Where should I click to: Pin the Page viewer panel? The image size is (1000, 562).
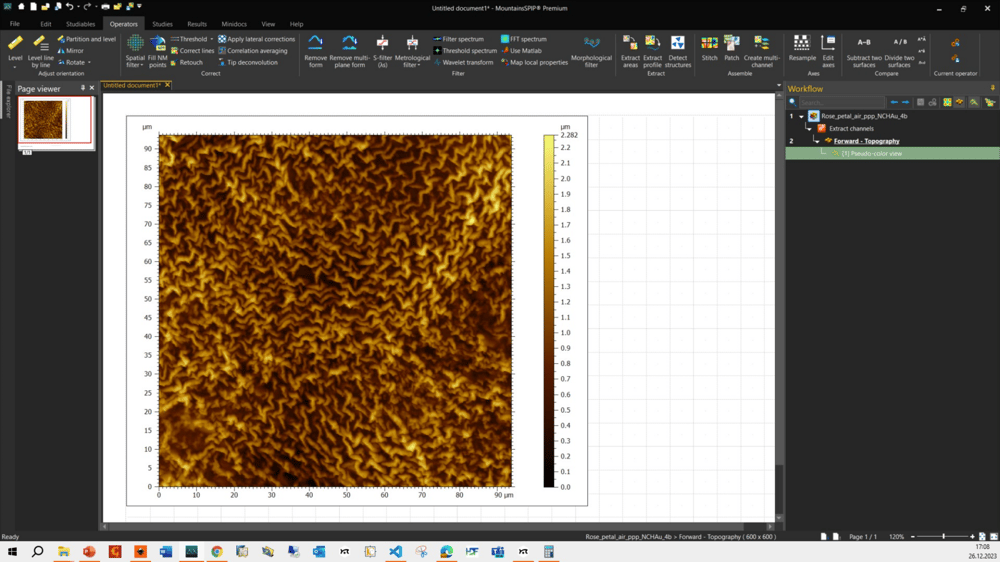[82, 88]
